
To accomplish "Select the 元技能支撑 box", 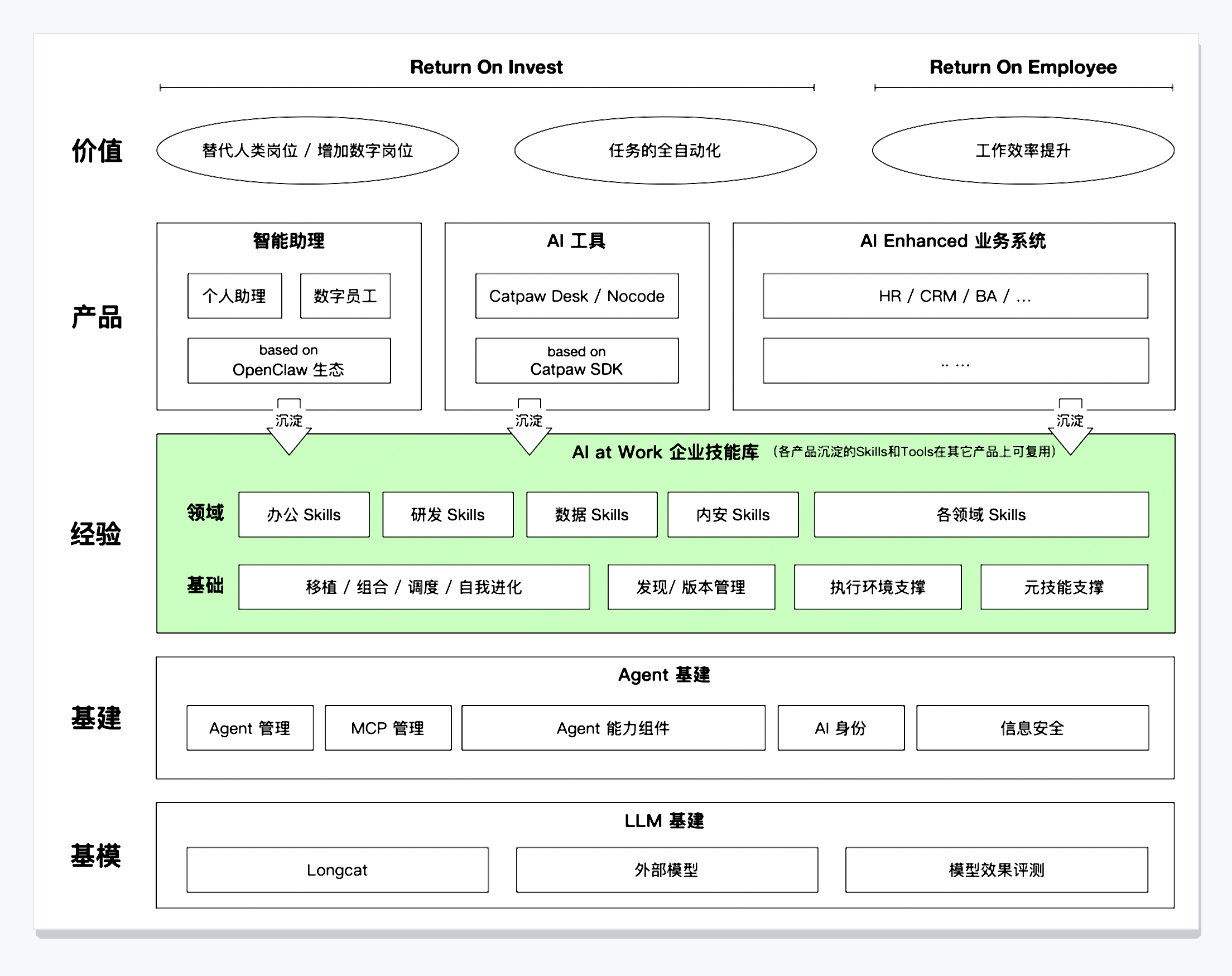I will click(1065, 587).
